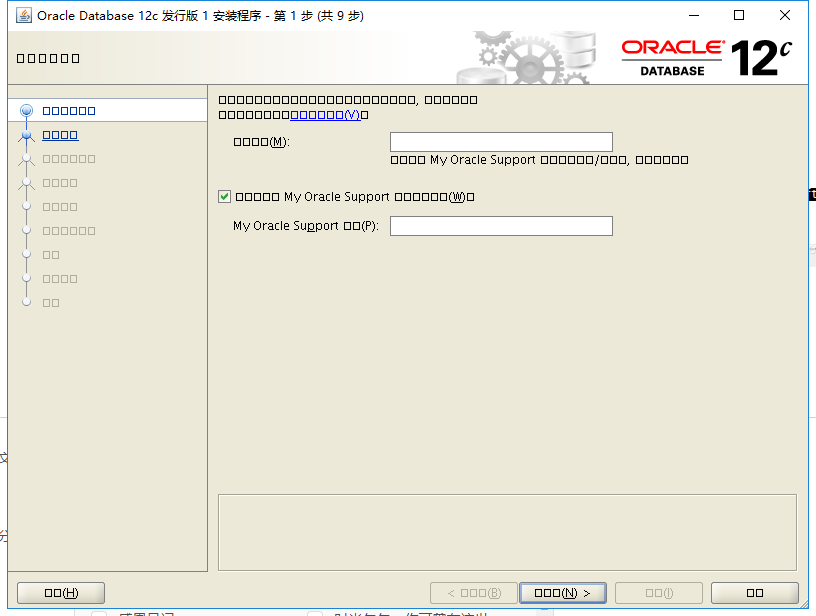The width and height of the screenshot is (816, 616).
Task: Click the first step's circle marker in sidebar
Action: (x=26, y=111)
